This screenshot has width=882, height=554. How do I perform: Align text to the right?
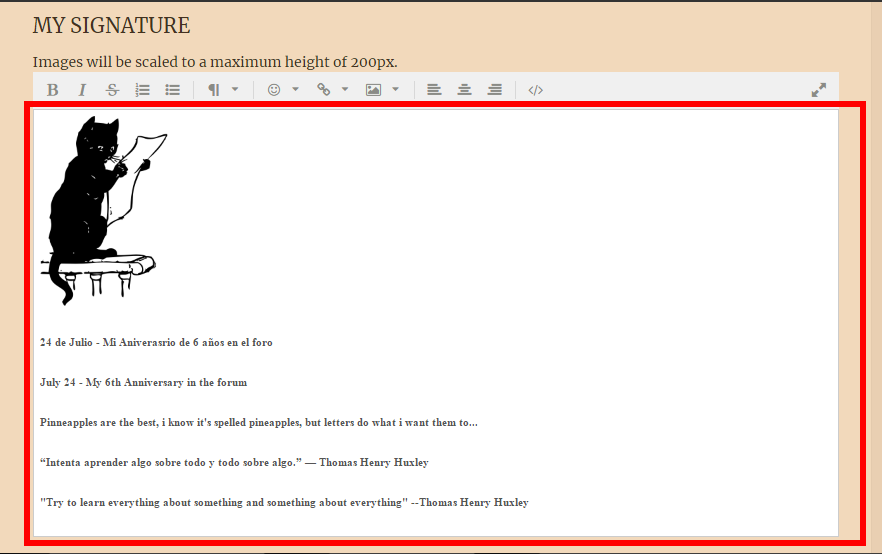(x=494, y=90)
